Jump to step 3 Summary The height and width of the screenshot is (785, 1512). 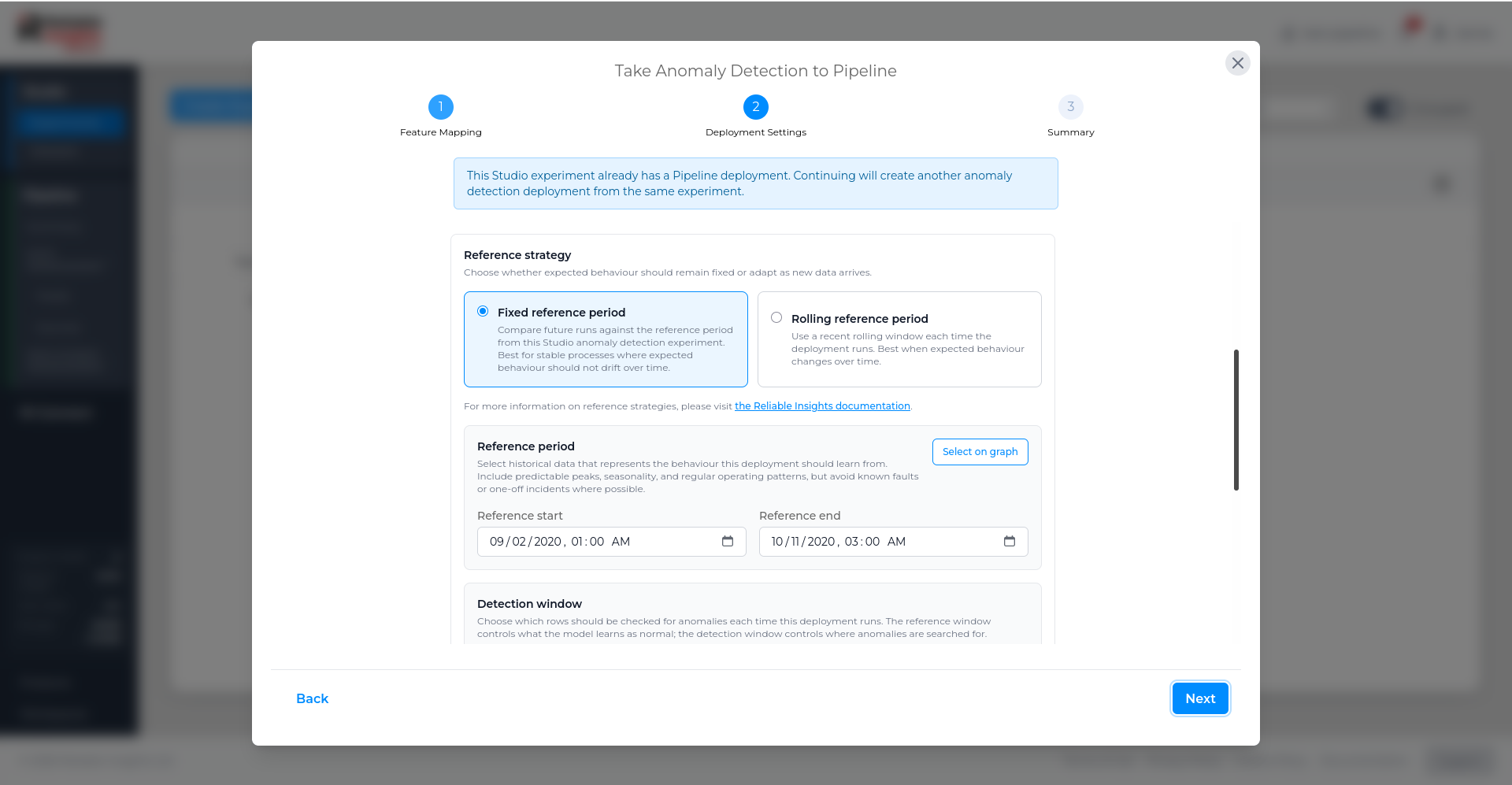click(1070, 107)
